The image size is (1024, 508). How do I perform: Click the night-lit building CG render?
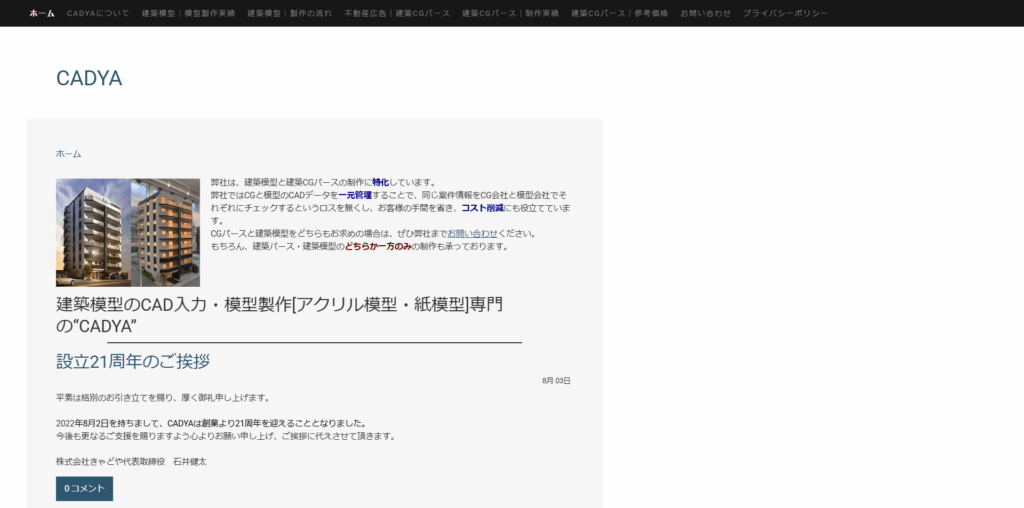pos(165,232)
